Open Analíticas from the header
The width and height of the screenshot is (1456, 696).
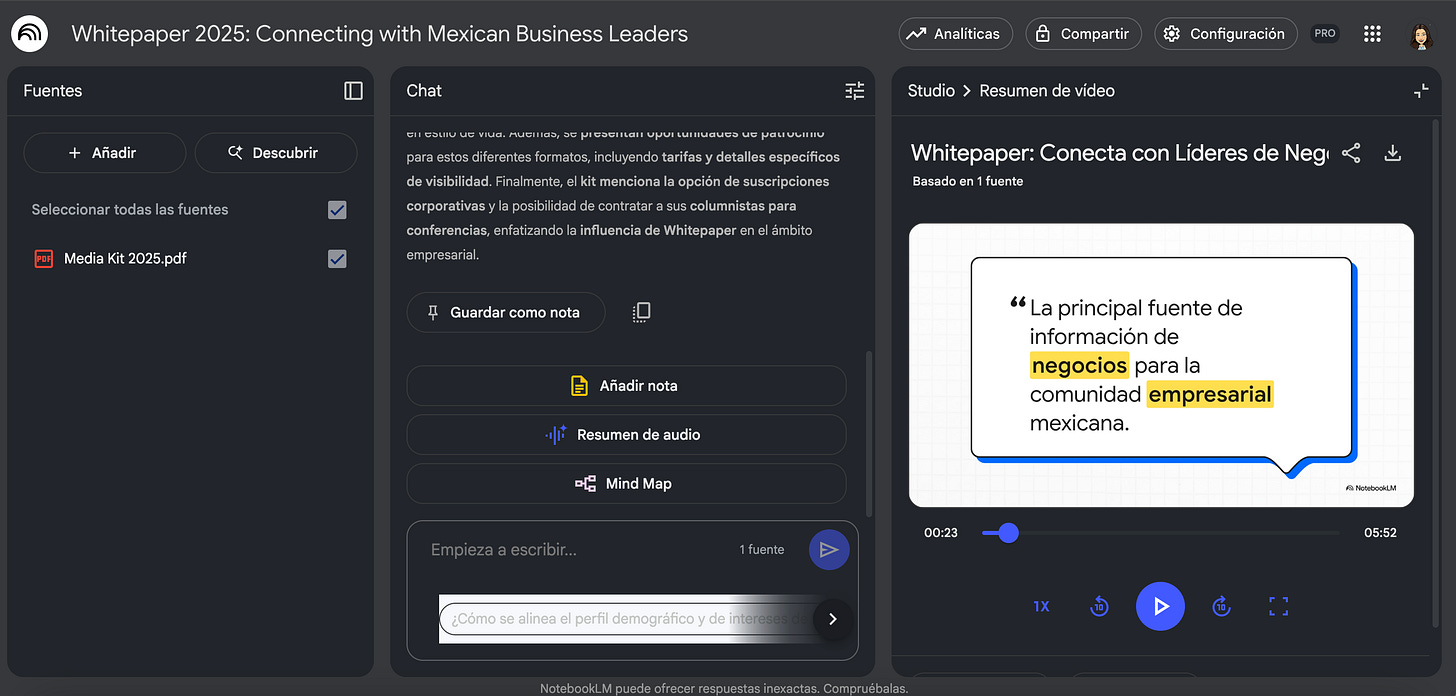[x=955, y=34]
